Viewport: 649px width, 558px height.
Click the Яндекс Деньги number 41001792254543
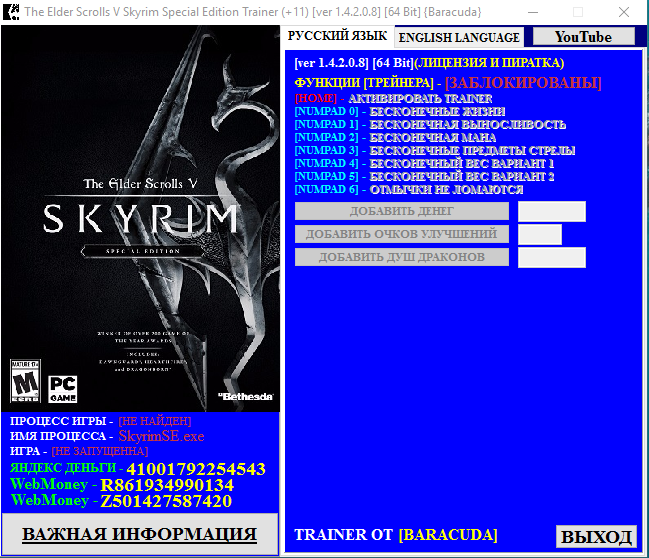[196, 469]
